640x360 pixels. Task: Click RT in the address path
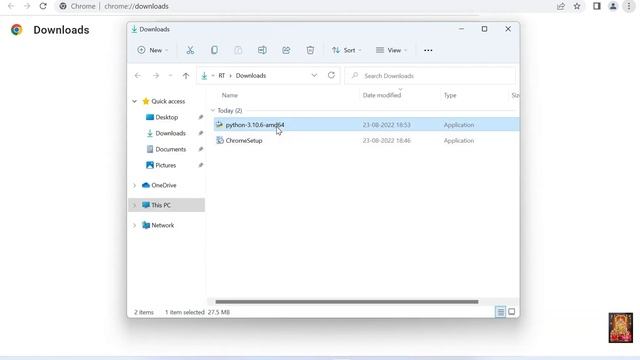[222, 76]
